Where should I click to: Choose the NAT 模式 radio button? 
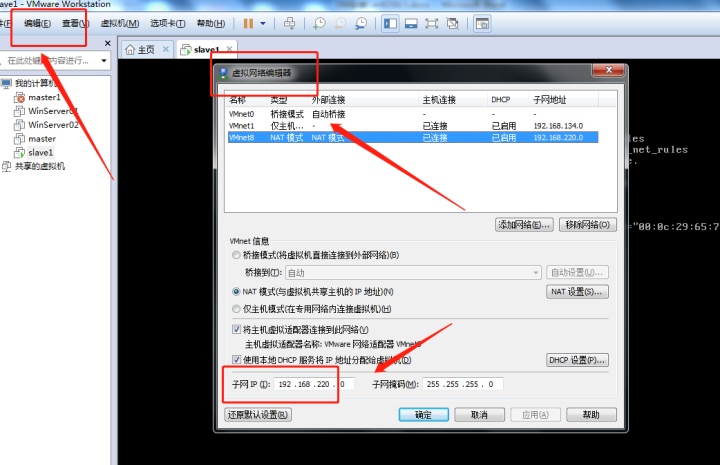(236, 292)
